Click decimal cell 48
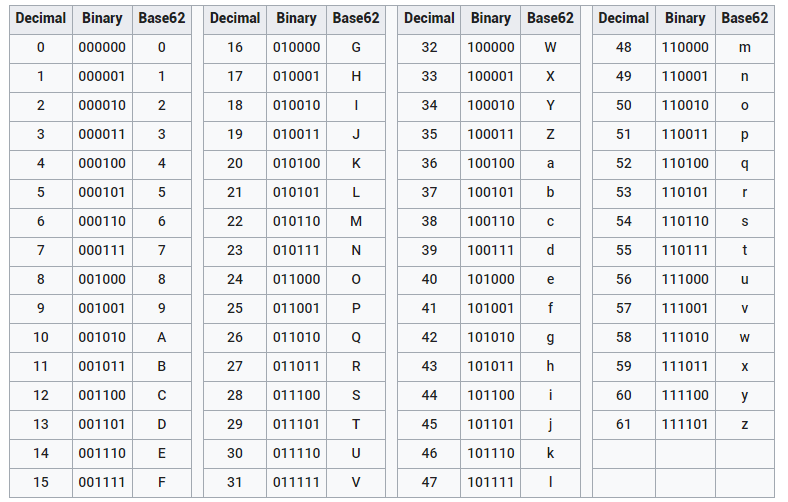 [x=624, y=48]
